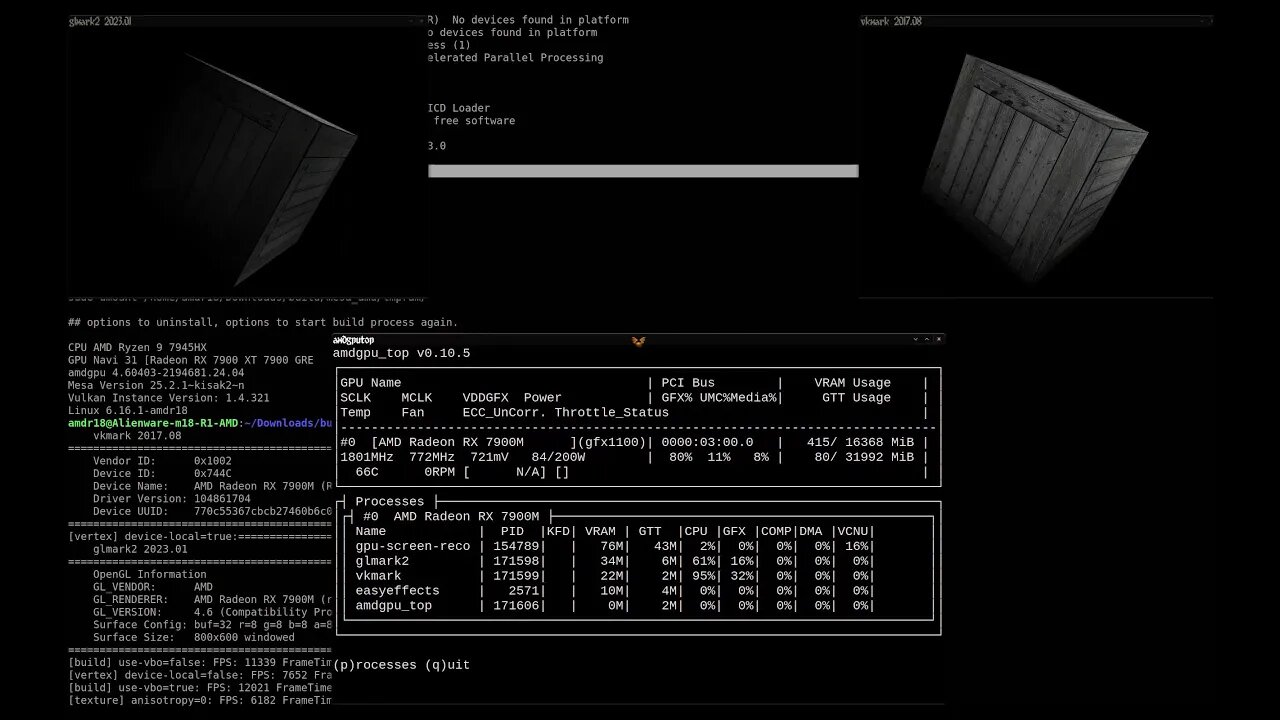
Task: Click the 'KFD' column header in Processes
Action: (x=558, y=531)
